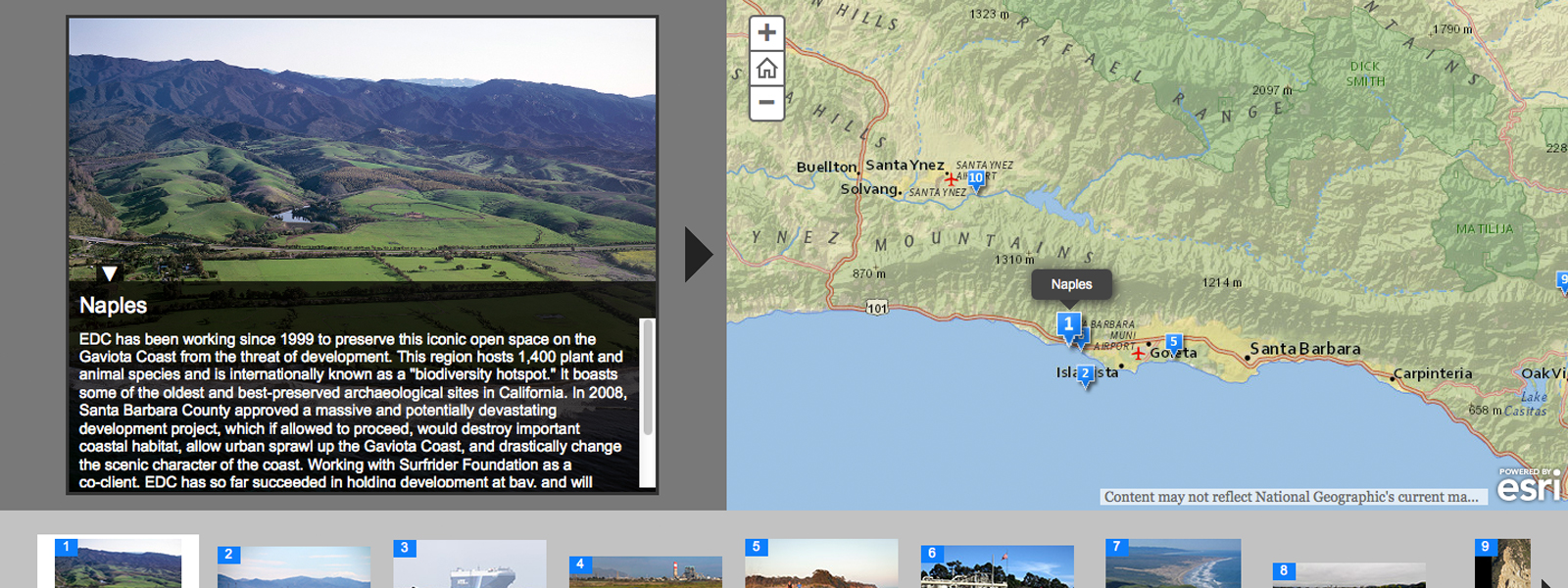Click the description text scrollbar
Image resolution: width=1568 pixels, height=588 pixels.
click(647, 377)
